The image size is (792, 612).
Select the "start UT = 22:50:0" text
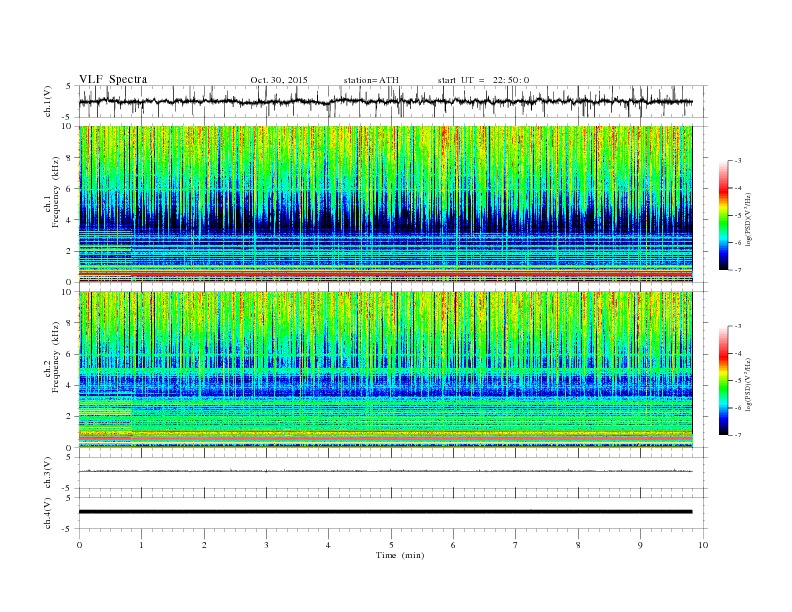(x=483, y=80)
